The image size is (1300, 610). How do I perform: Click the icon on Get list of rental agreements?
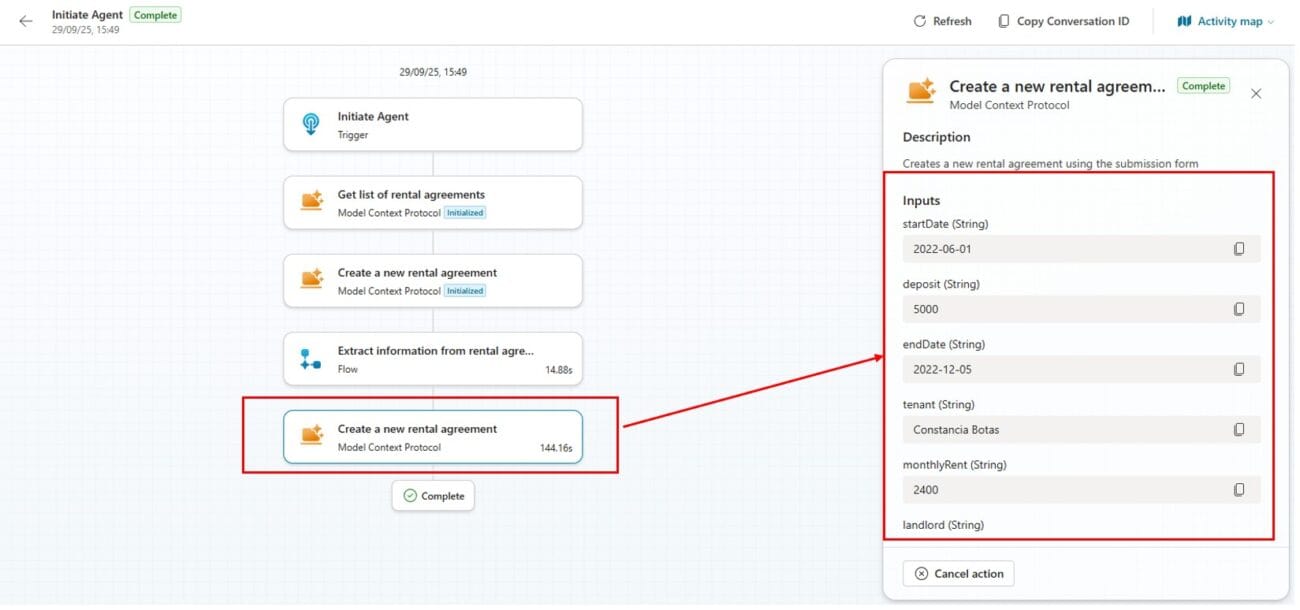click(x=312, y=202)
